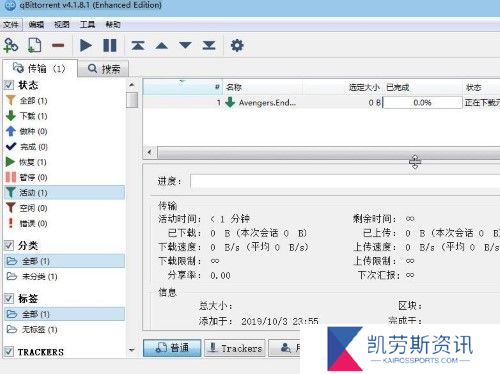This screenshot has height=374, width=500.
Task: Filter by 错误 status
Action: pos(65,223)
